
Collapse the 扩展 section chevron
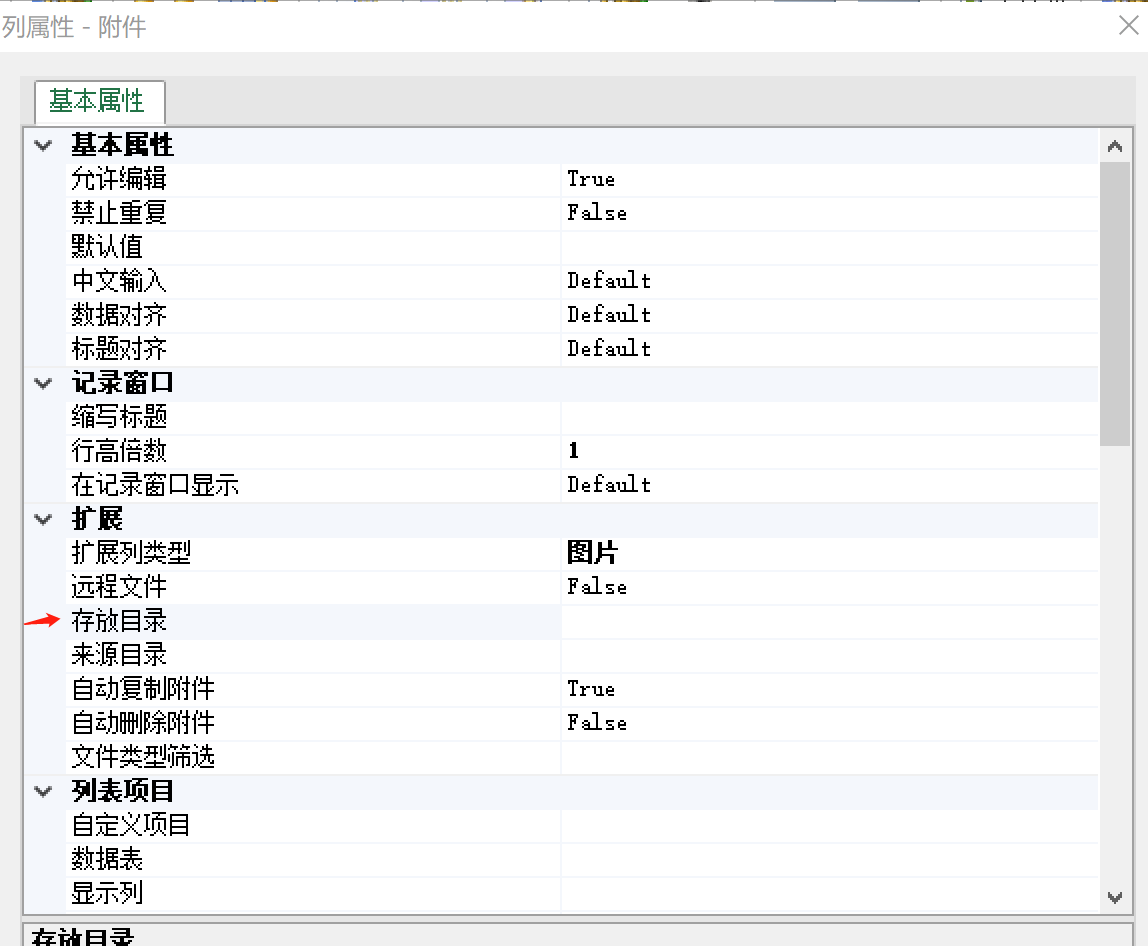(x=43, y=519)
